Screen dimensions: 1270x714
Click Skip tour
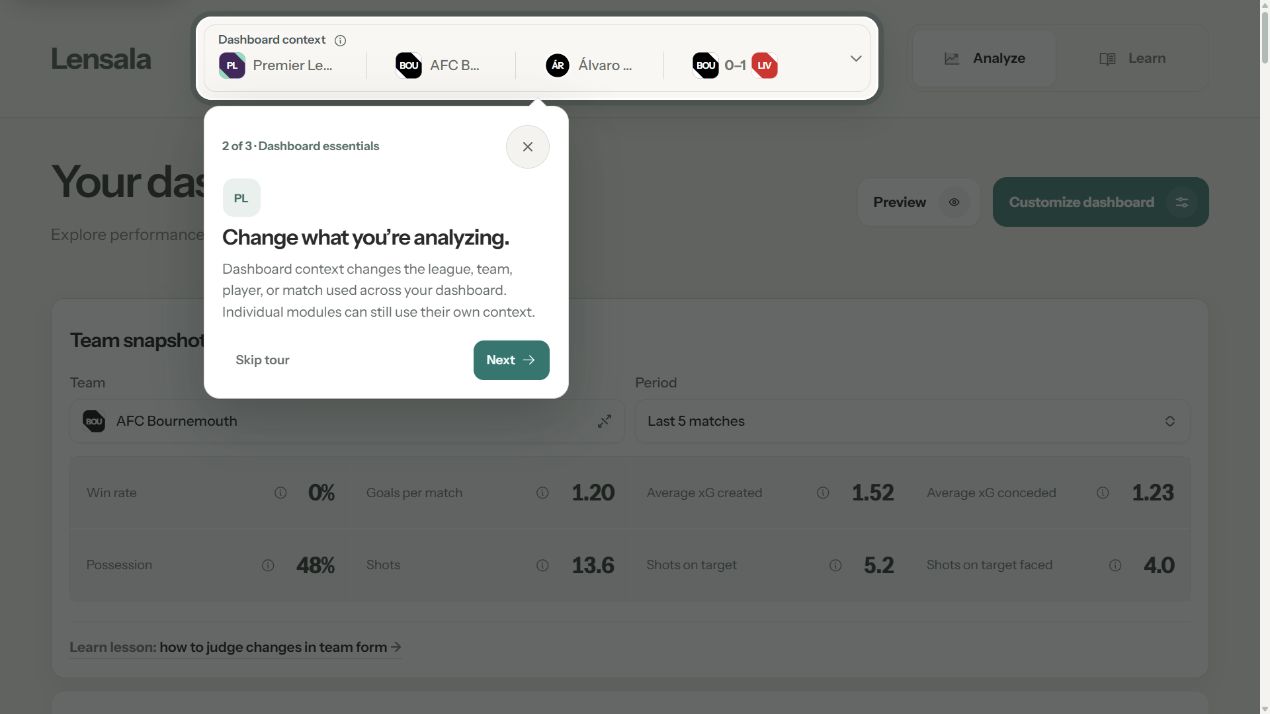[262, 360]
